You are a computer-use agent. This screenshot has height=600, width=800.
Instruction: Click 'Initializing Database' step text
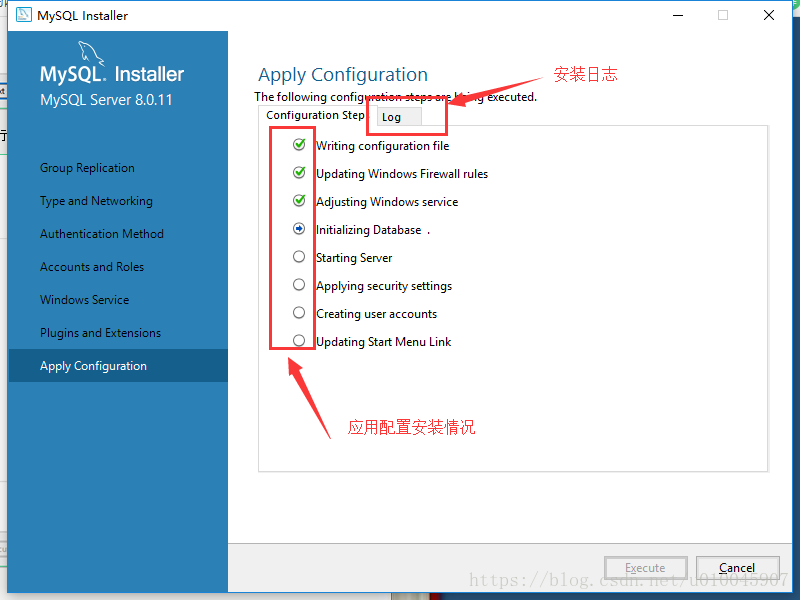(369, 231)
